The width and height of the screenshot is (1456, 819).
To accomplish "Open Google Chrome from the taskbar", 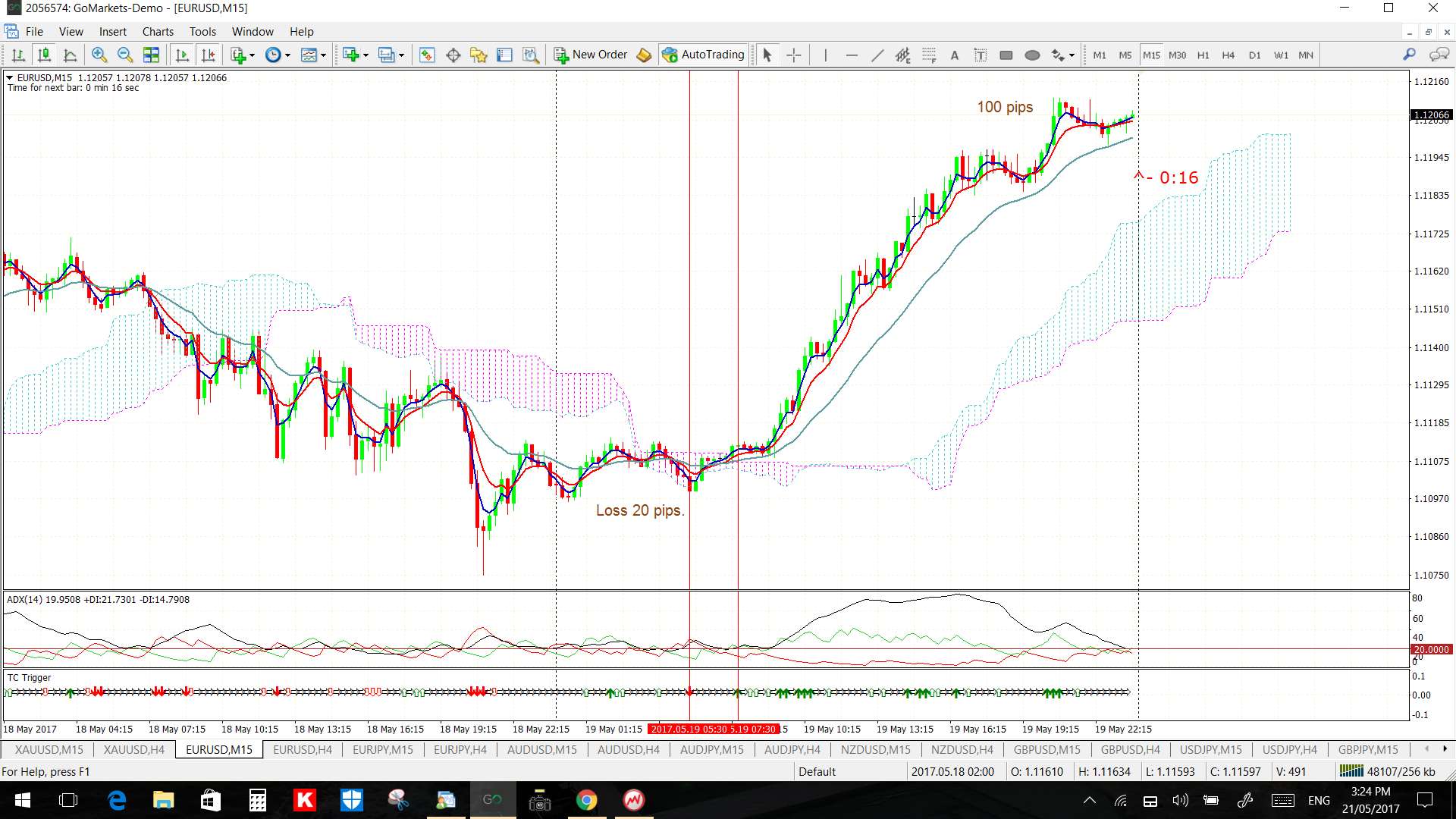I will tap(586, 800).
